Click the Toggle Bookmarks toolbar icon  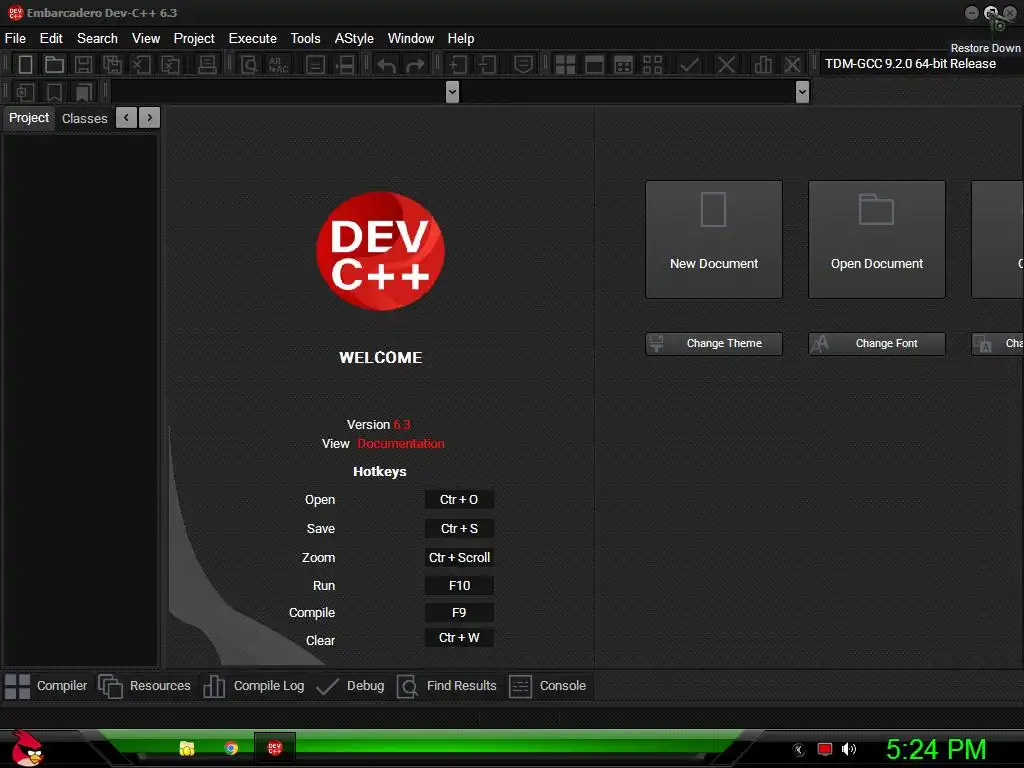pyautogui.click(x=54, y=92)
